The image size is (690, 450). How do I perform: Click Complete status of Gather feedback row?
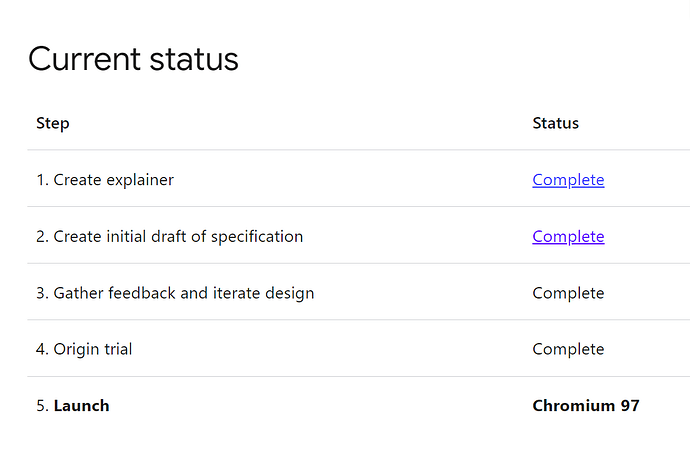(x=568, y=294)
